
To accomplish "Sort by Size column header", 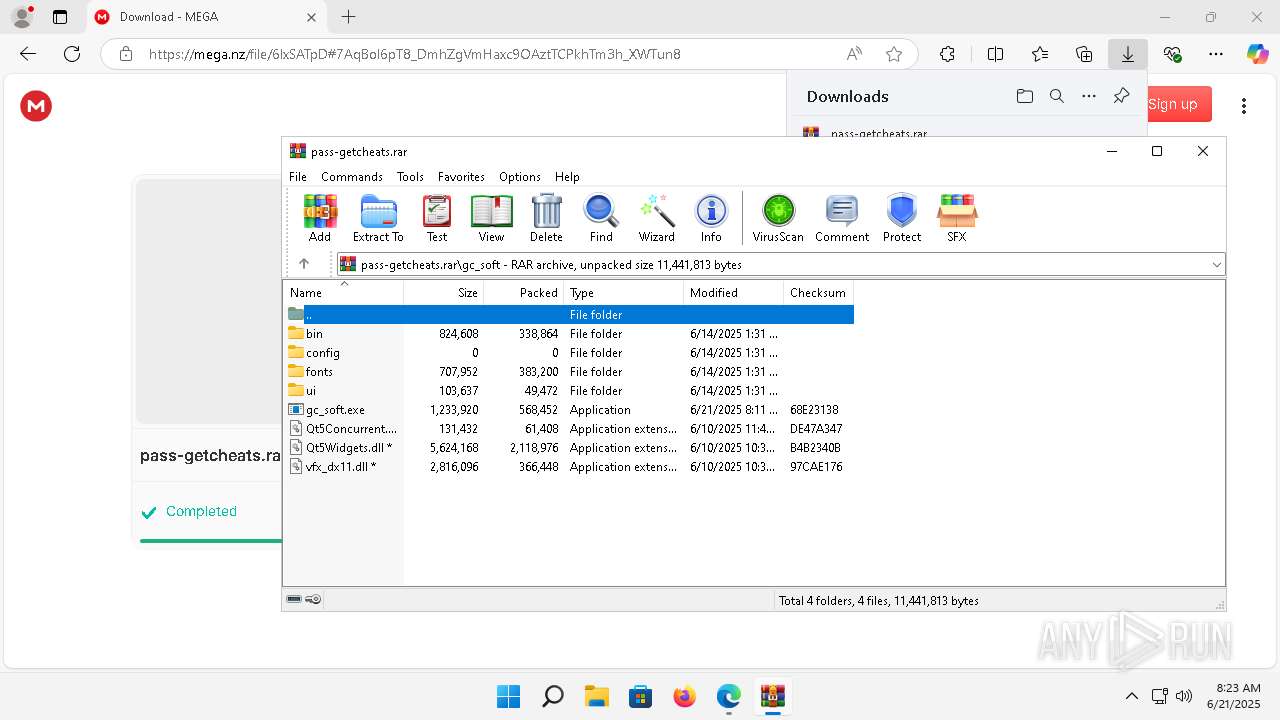I will click(444, 293).
